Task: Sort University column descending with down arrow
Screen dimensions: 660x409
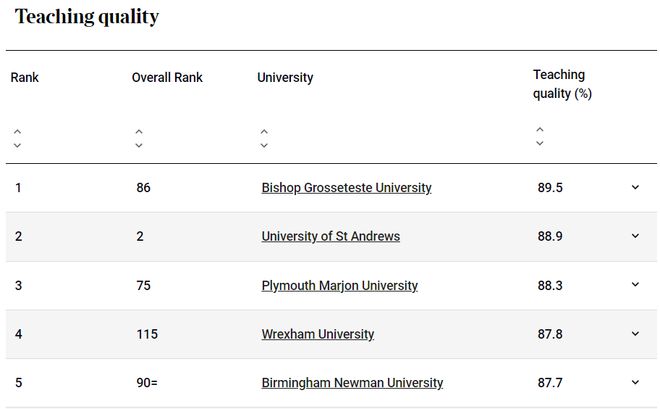Action: pyautogui.click(x=264, y=146)
